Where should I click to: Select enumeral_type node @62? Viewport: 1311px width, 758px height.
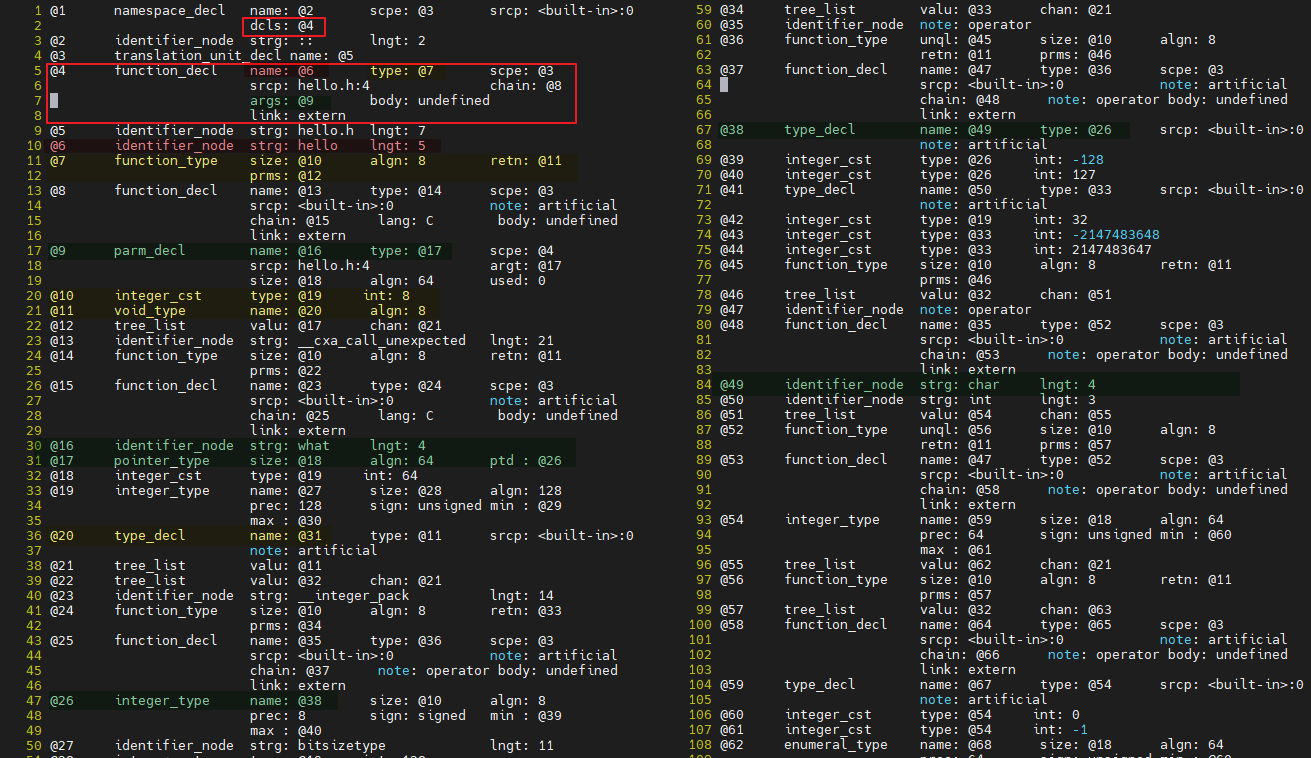tap(831, 744)
